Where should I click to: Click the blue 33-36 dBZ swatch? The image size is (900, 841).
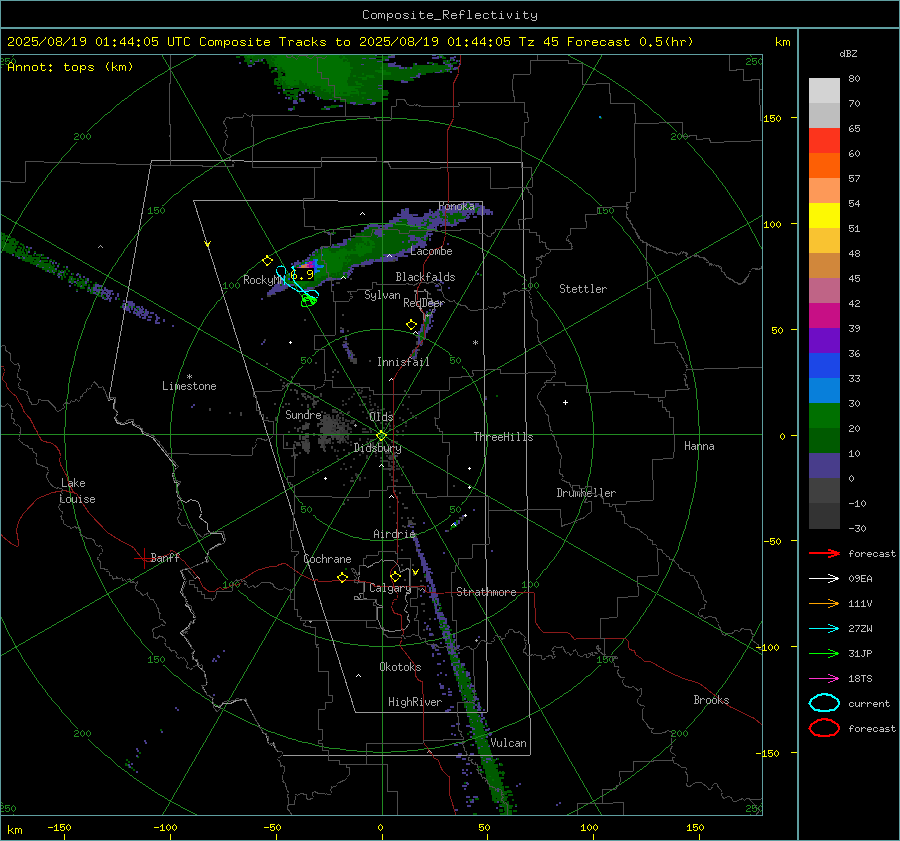point(824,366)
